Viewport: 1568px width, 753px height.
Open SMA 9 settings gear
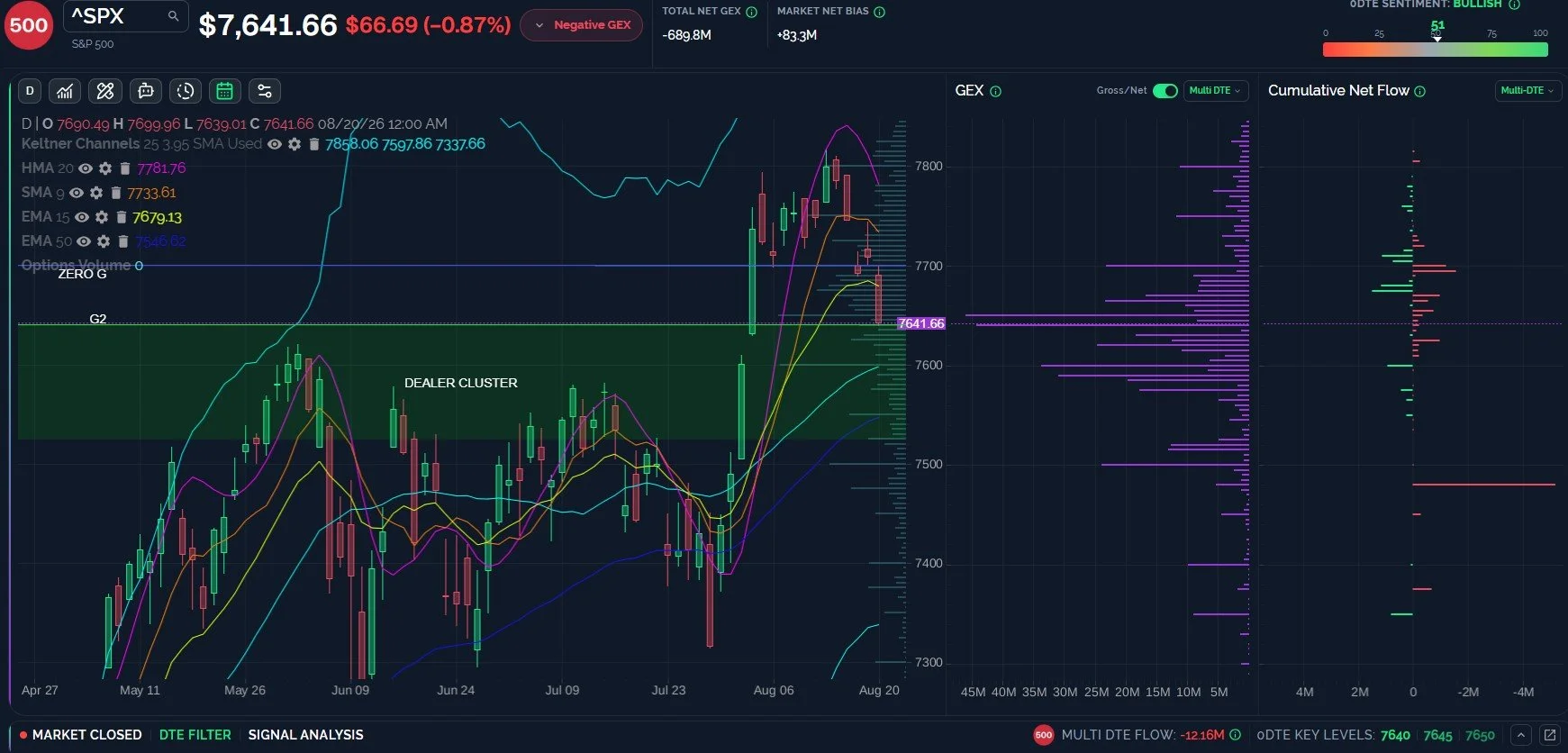click(x=96, y=193)
